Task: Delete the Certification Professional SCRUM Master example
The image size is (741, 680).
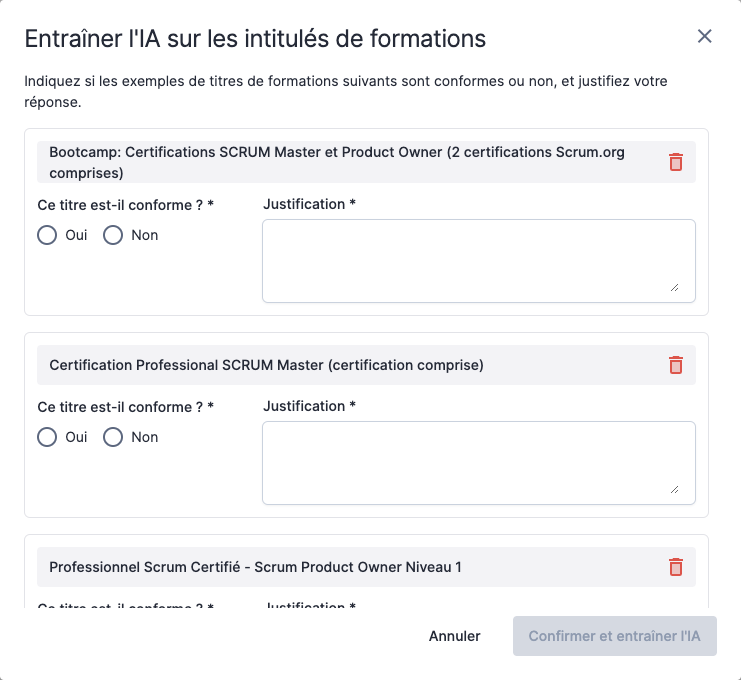Action: click(x=676, y=365)
